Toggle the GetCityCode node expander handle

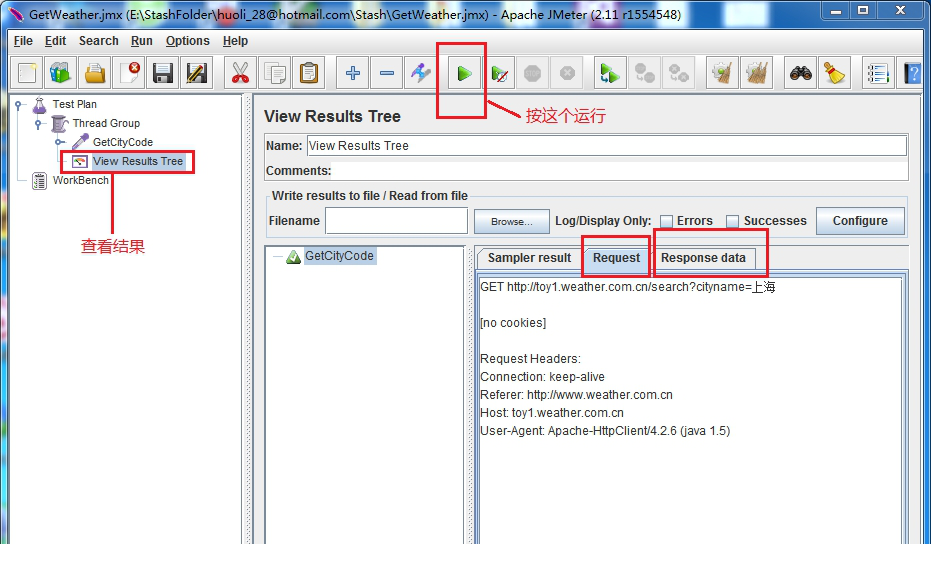(x=59, y=142)
